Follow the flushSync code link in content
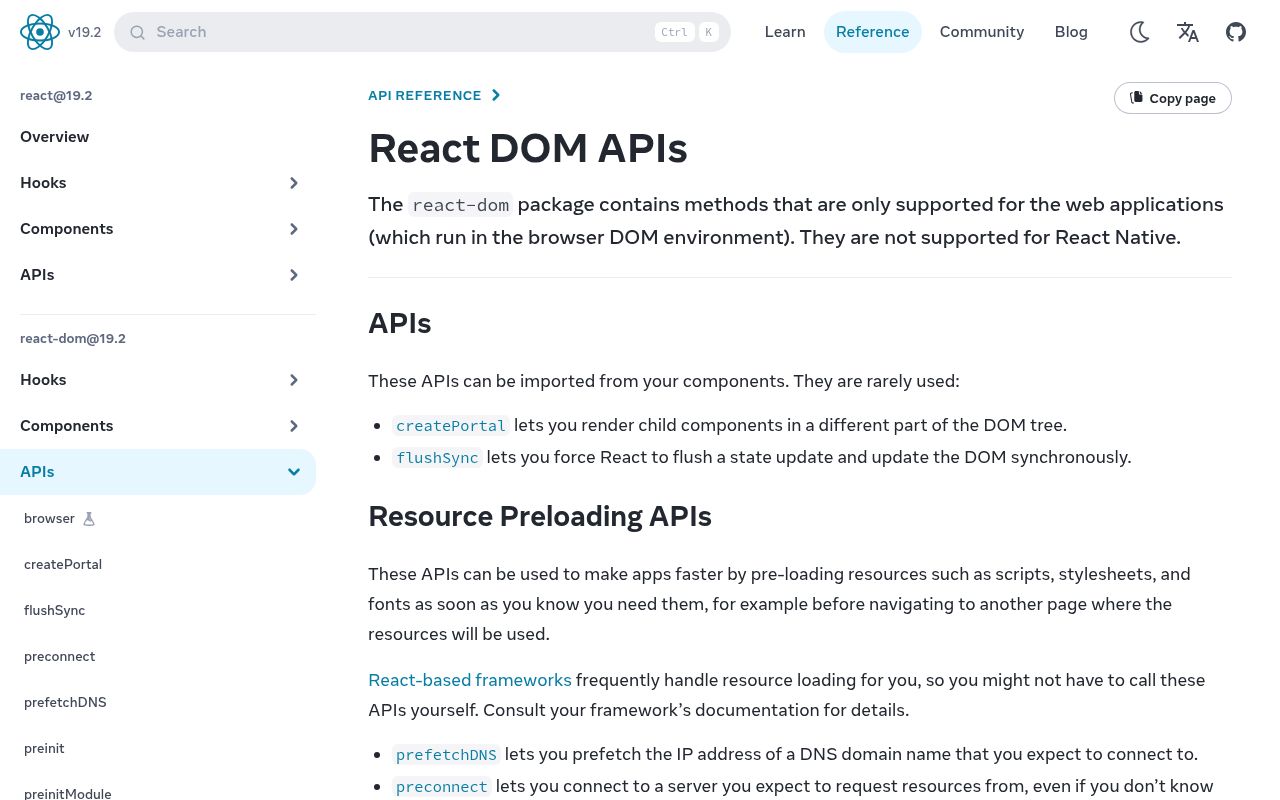Image resolution: width=1280 pixels, height=800 pixels. point(437,458)
